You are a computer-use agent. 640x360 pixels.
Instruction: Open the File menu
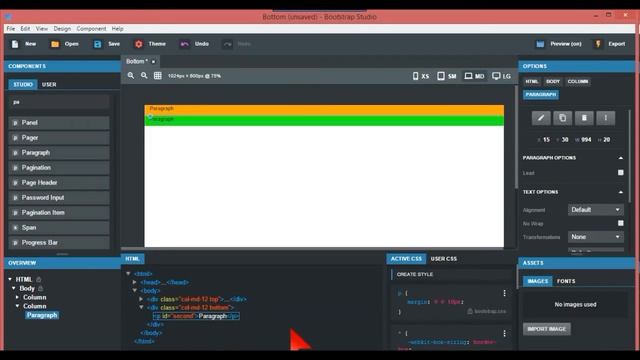click(11, 29)
